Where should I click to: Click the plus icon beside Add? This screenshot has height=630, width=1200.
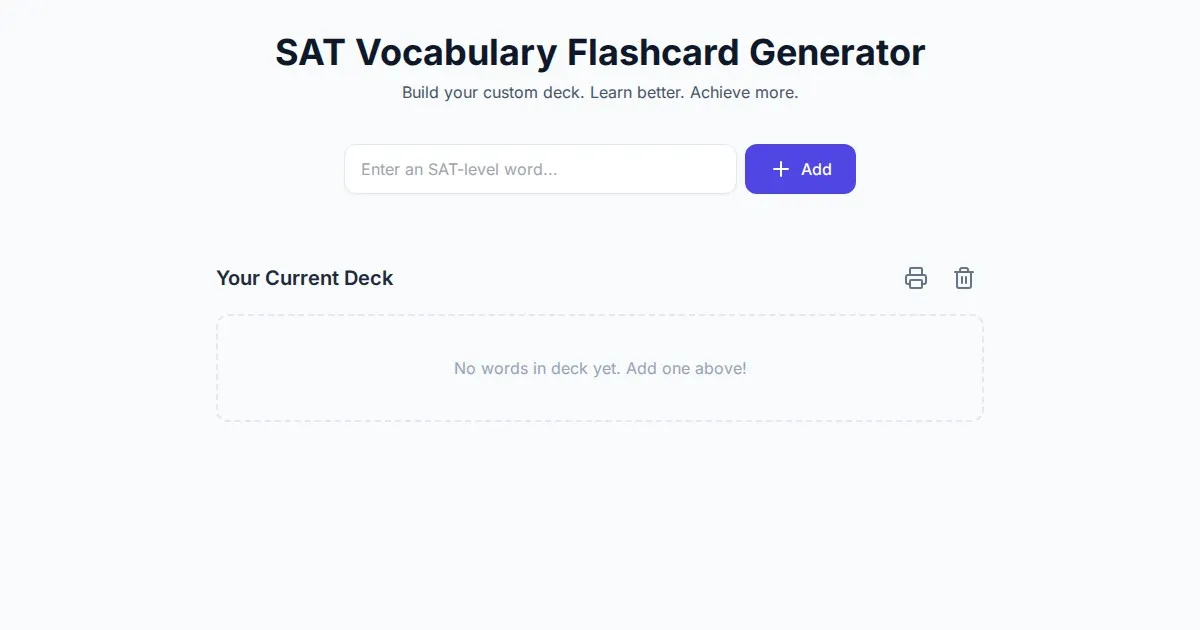[x=781, y=169]
